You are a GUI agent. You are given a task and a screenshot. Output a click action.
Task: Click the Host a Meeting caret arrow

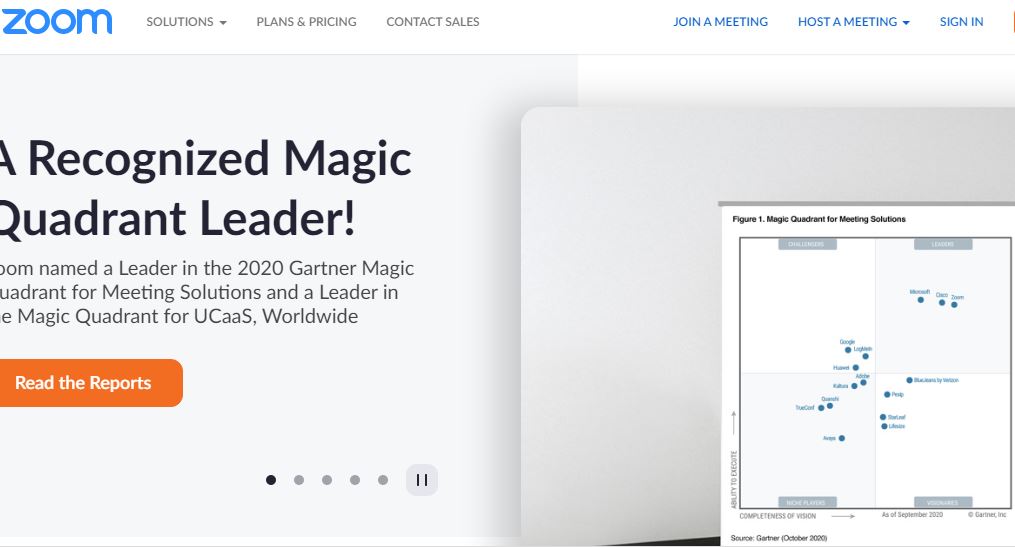(906, 23)
